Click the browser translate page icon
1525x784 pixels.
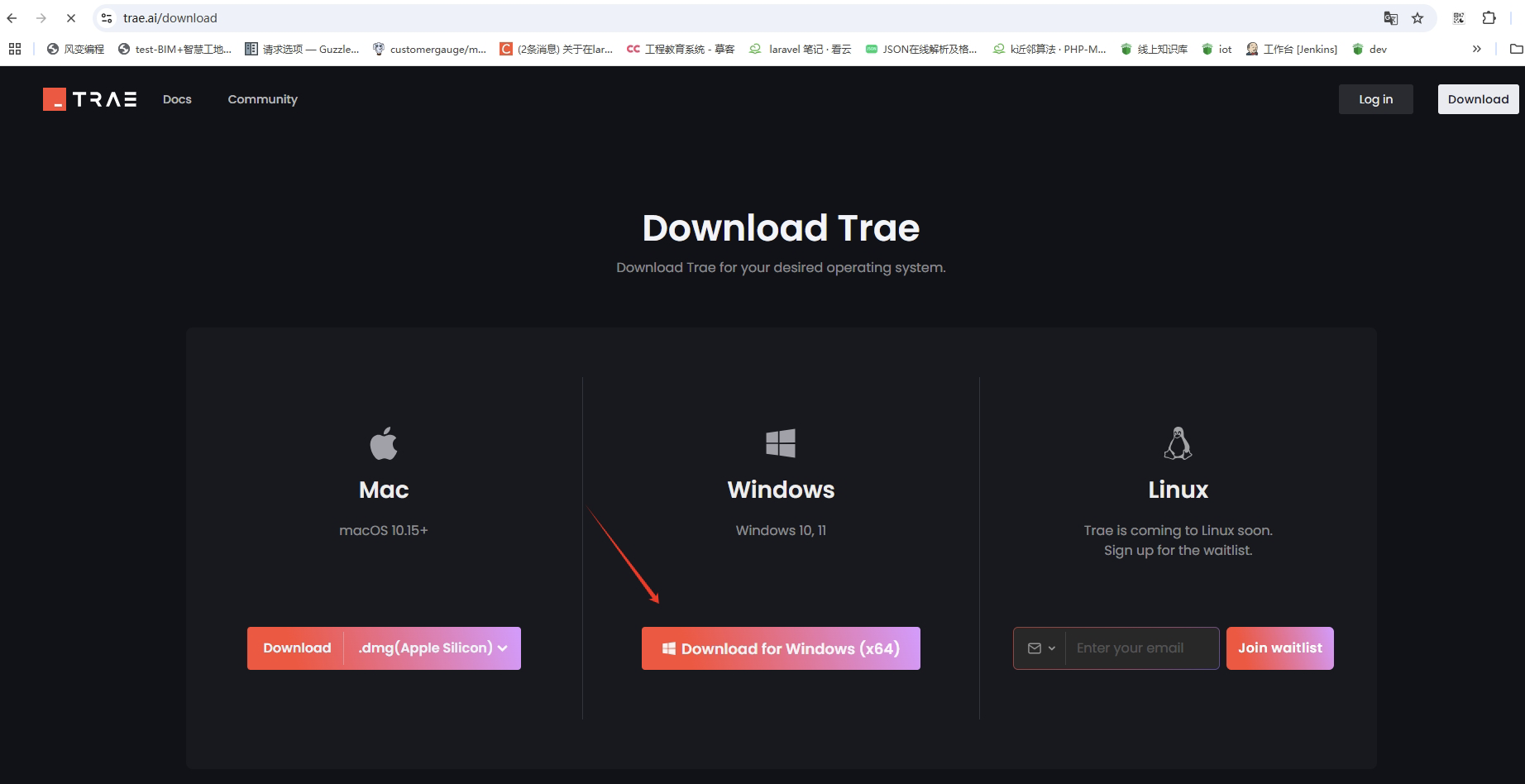coord(1391,18)
